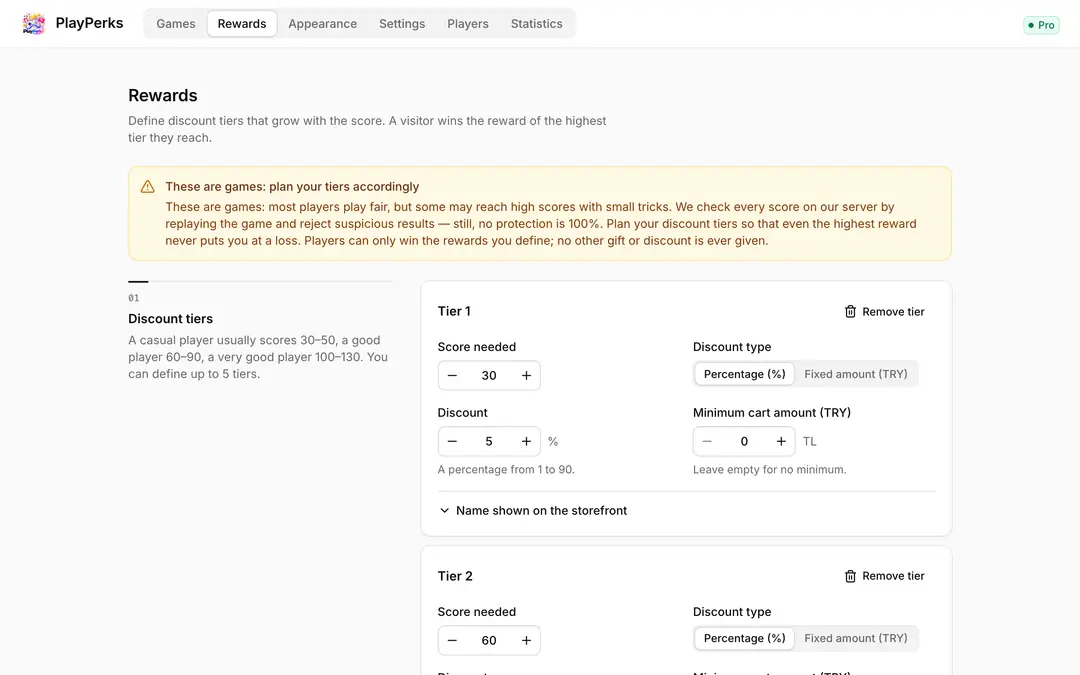Increase Tier 1 score needed with plus
Viewport: 1080px width, 675px height.
coord(526,375)
